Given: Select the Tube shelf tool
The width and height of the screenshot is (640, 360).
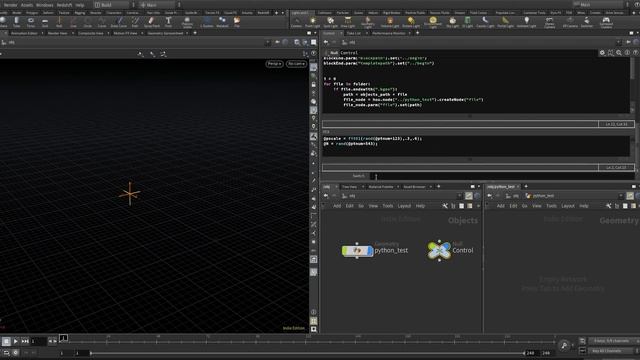Looking at the screenshot, I should click(x=16, y=22).
